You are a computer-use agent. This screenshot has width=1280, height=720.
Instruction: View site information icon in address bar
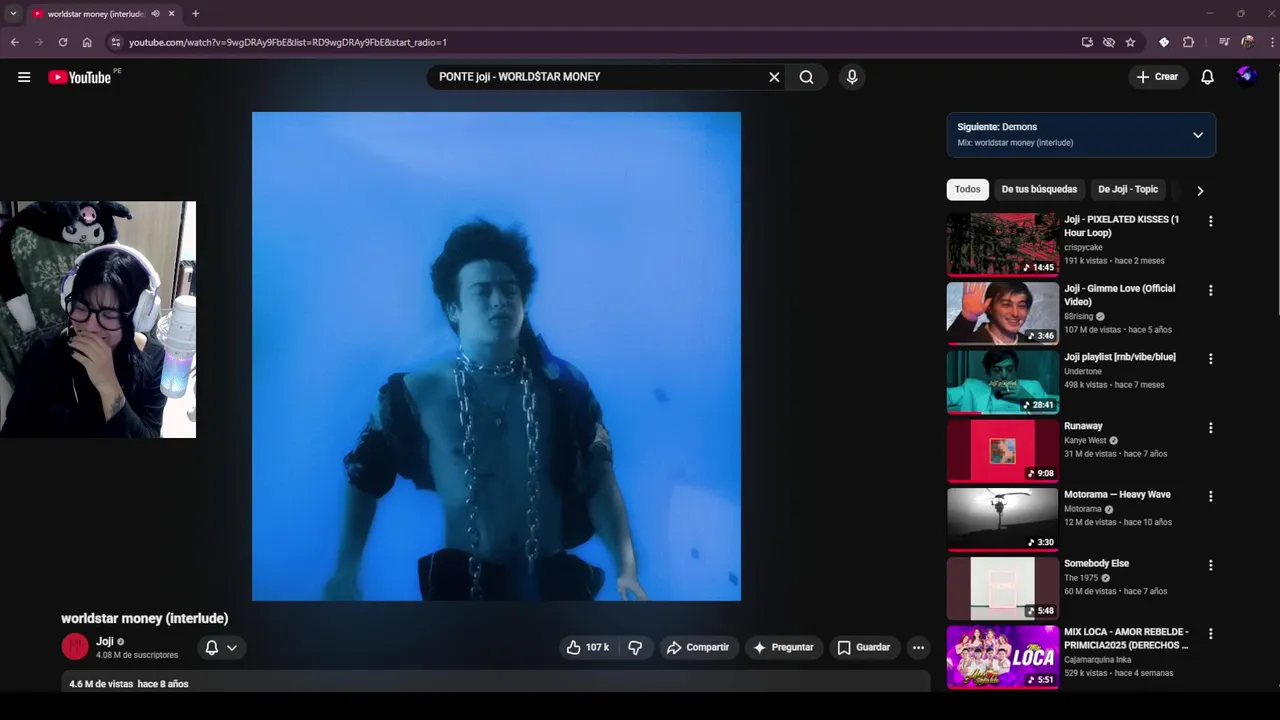tap(116, 42)
